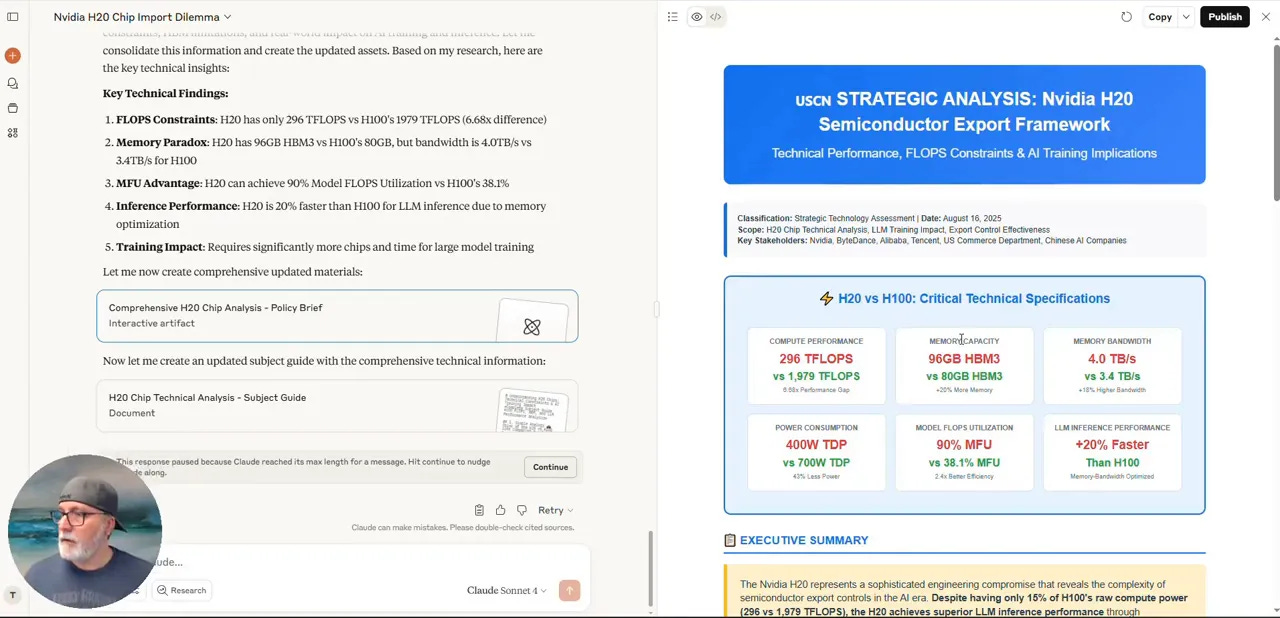Copy the response with the clipboard icon

pos(479,510)
